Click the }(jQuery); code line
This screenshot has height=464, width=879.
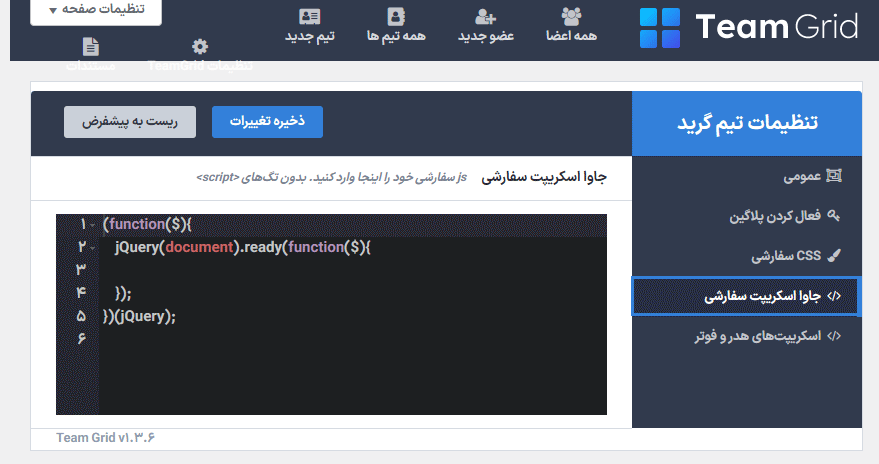point(139,316)
